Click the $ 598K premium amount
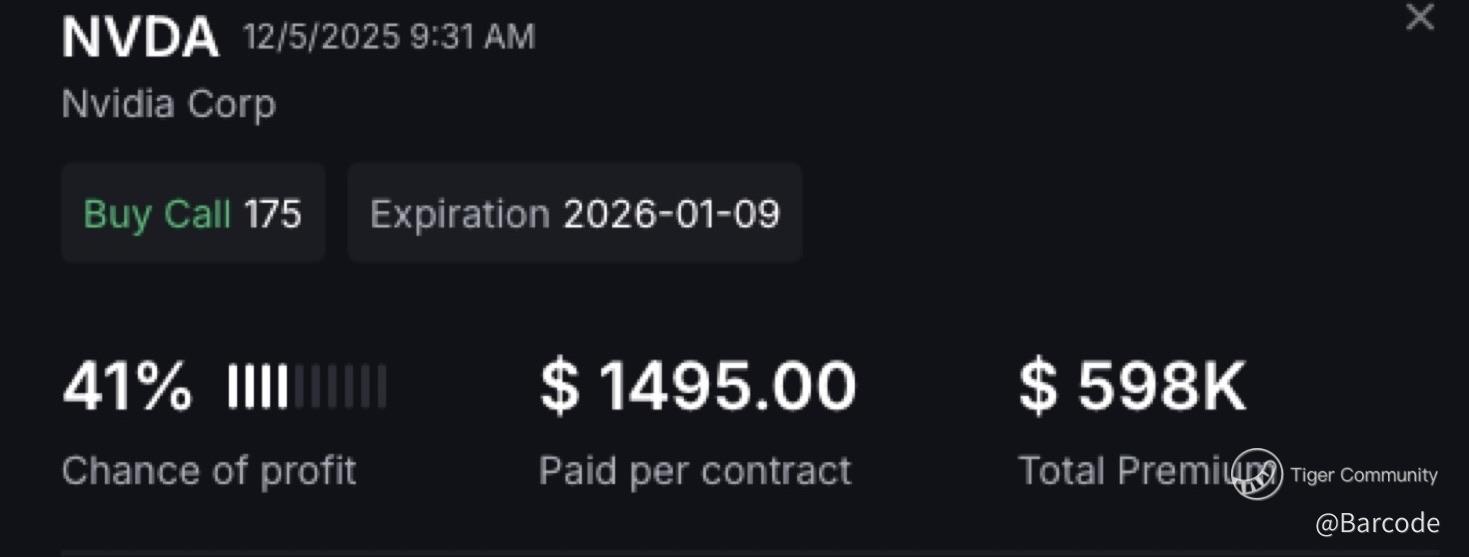The width and height of the screenshot is (1469, 557). coord(1133,387)
